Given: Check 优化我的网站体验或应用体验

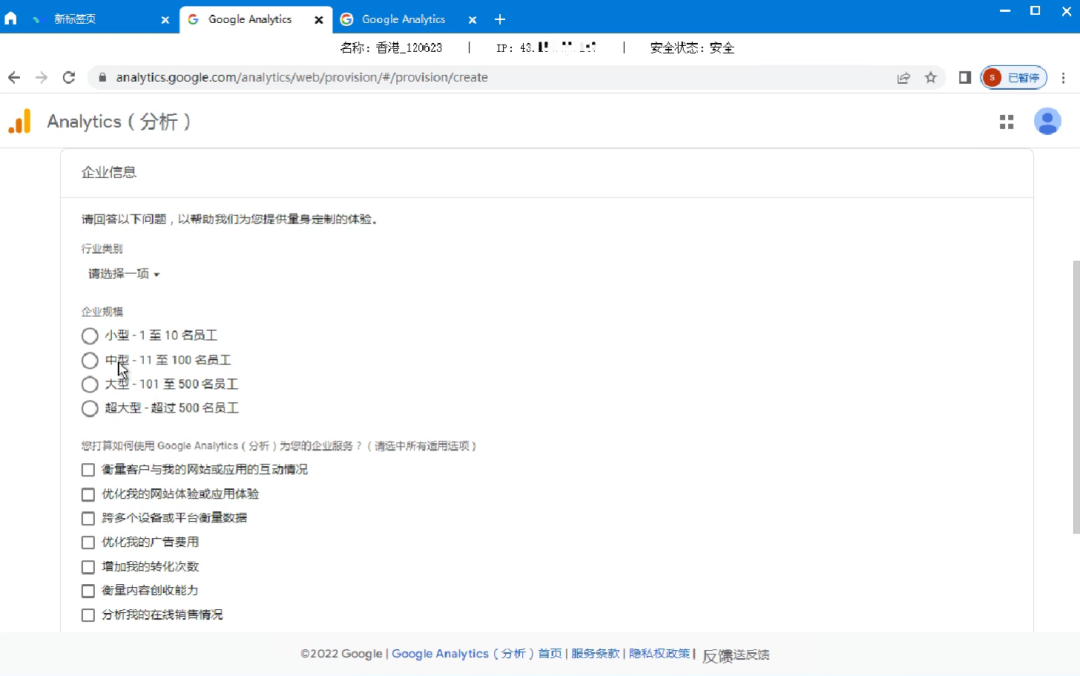Looking at the screenshot, I should (88, 494).
